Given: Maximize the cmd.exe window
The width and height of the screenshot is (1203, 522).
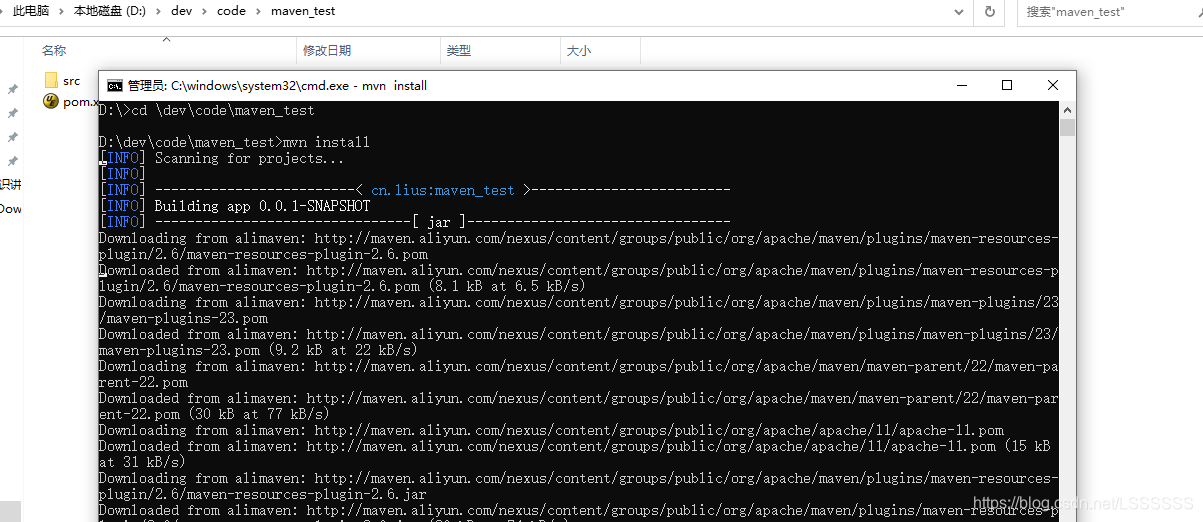Looking at the screenshot, I should [1007, 85].
